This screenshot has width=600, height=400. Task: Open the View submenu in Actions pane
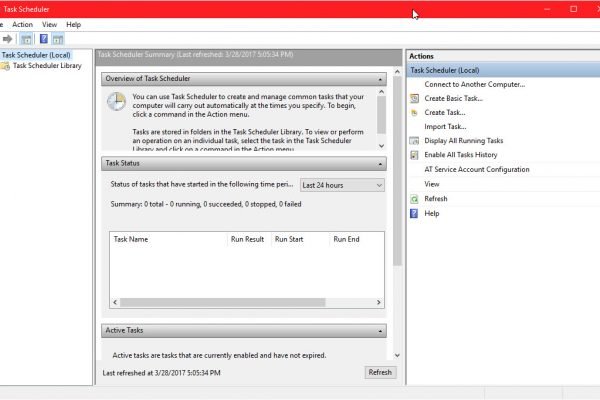[432, 184]
